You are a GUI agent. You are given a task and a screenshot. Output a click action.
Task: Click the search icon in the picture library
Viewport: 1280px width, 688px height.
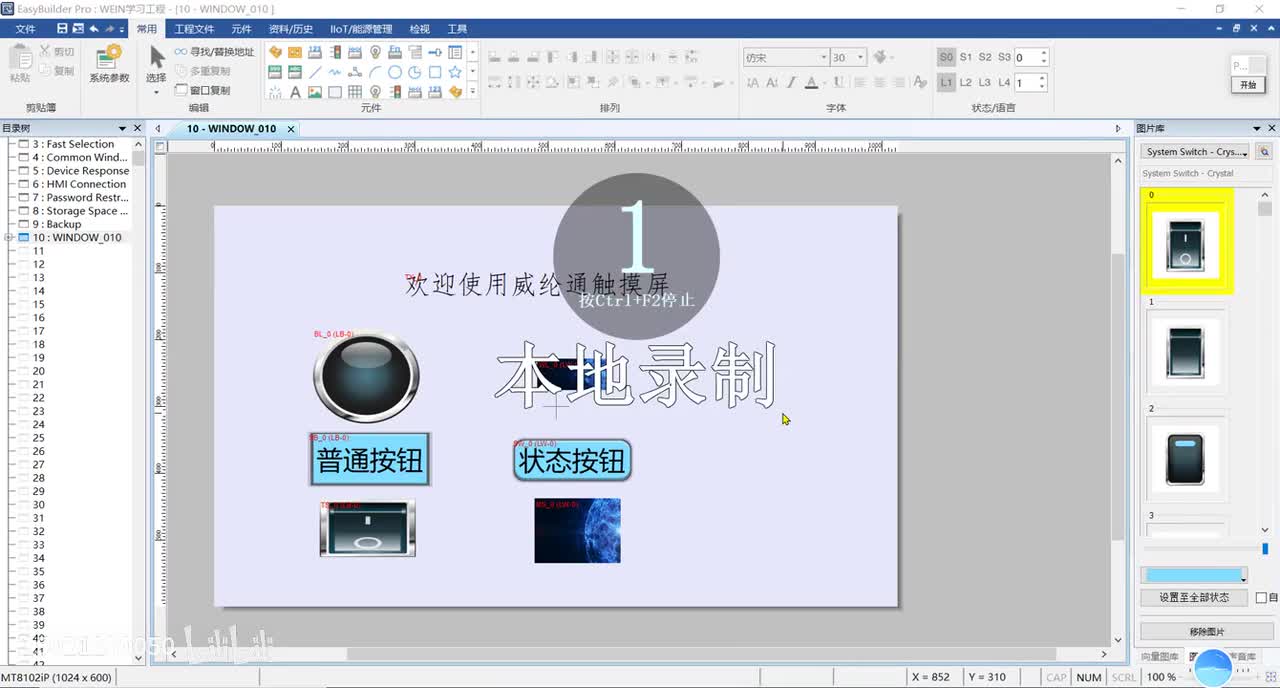tap(1264, 152)
